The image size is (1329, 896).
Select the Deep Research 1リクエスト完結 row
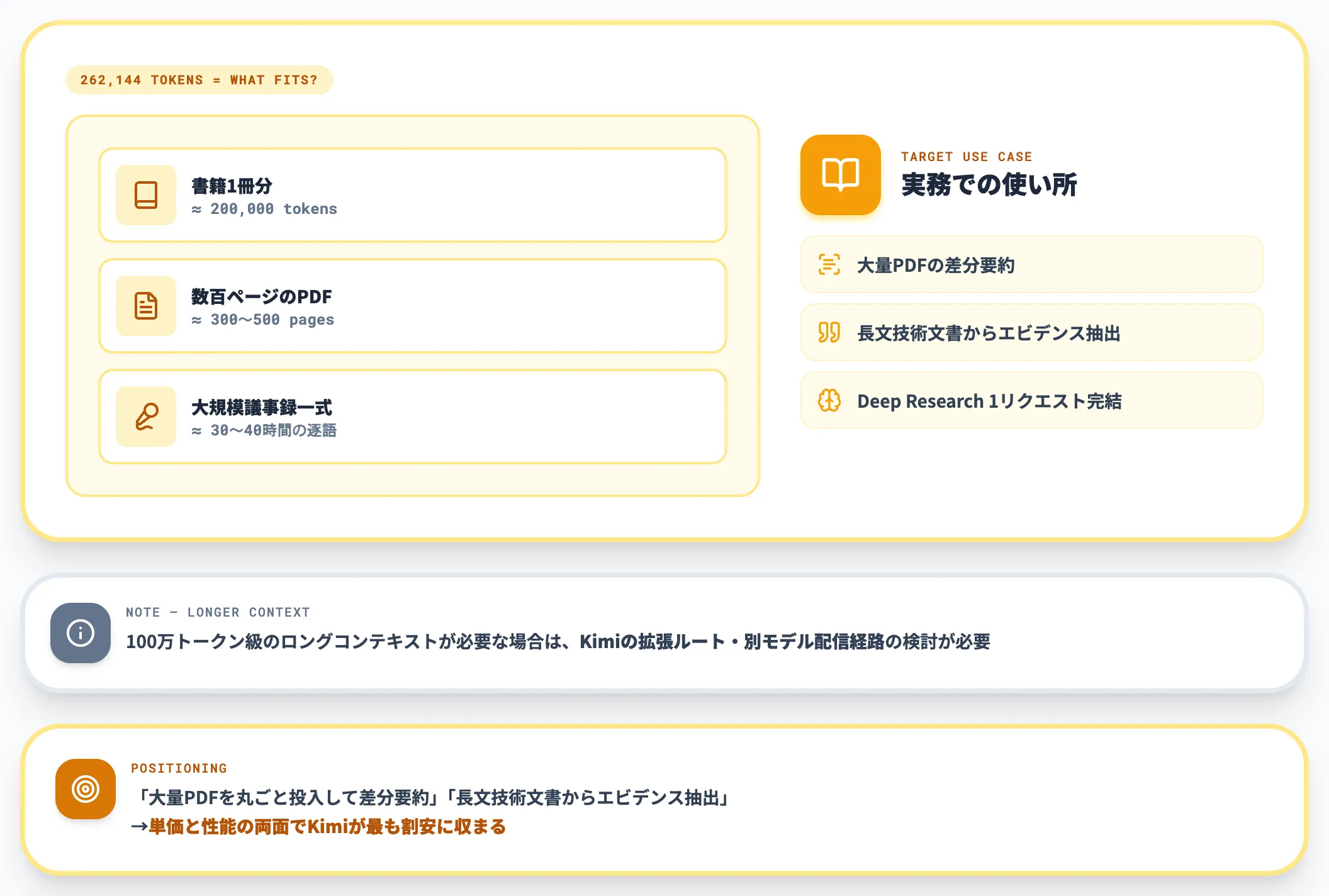click(1031, 400)
